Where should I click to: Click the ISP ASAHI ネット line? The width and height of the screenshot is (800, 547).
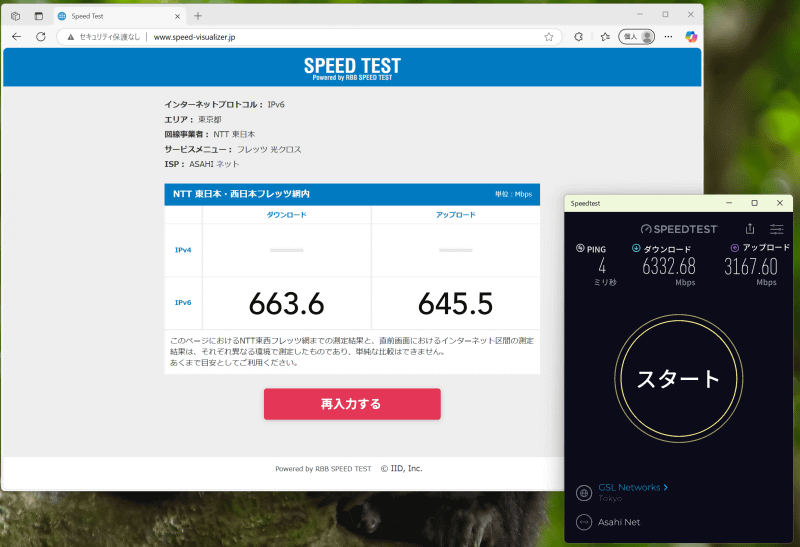coord(202,164)
